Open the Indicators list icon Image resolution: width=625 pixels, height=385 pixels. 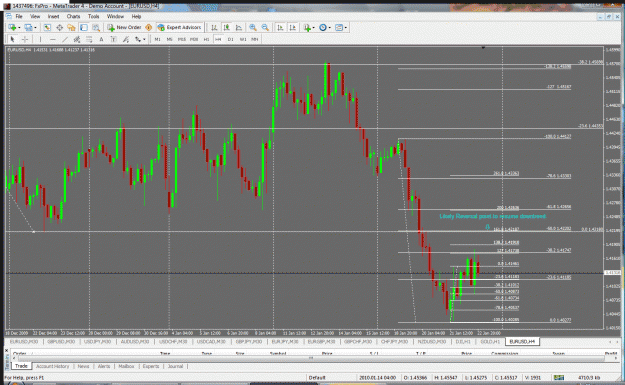(307, 28)
